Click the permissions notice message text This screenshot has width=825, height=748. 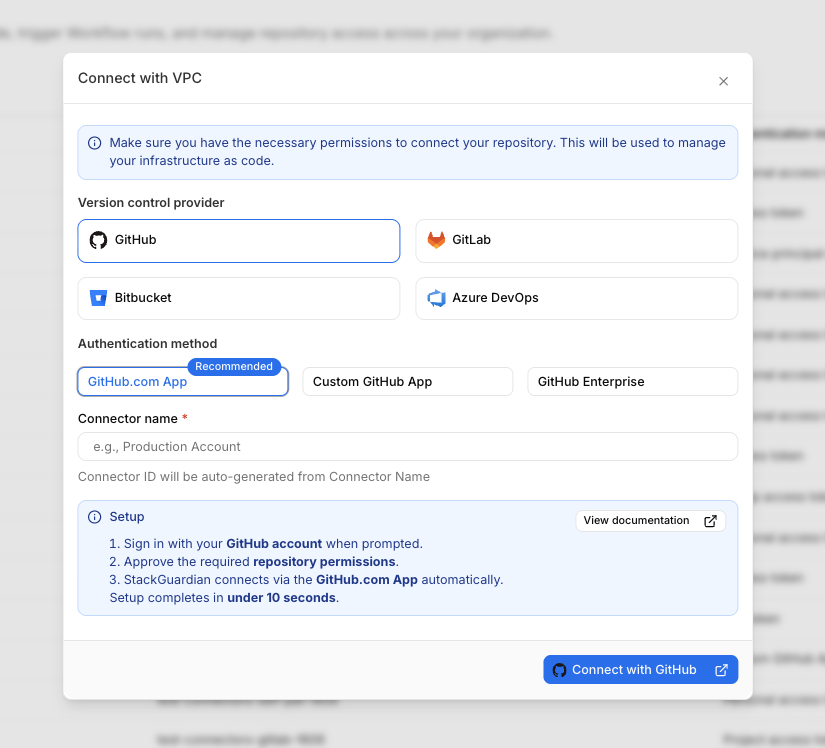pyautogui.click(x=417, y=151)
